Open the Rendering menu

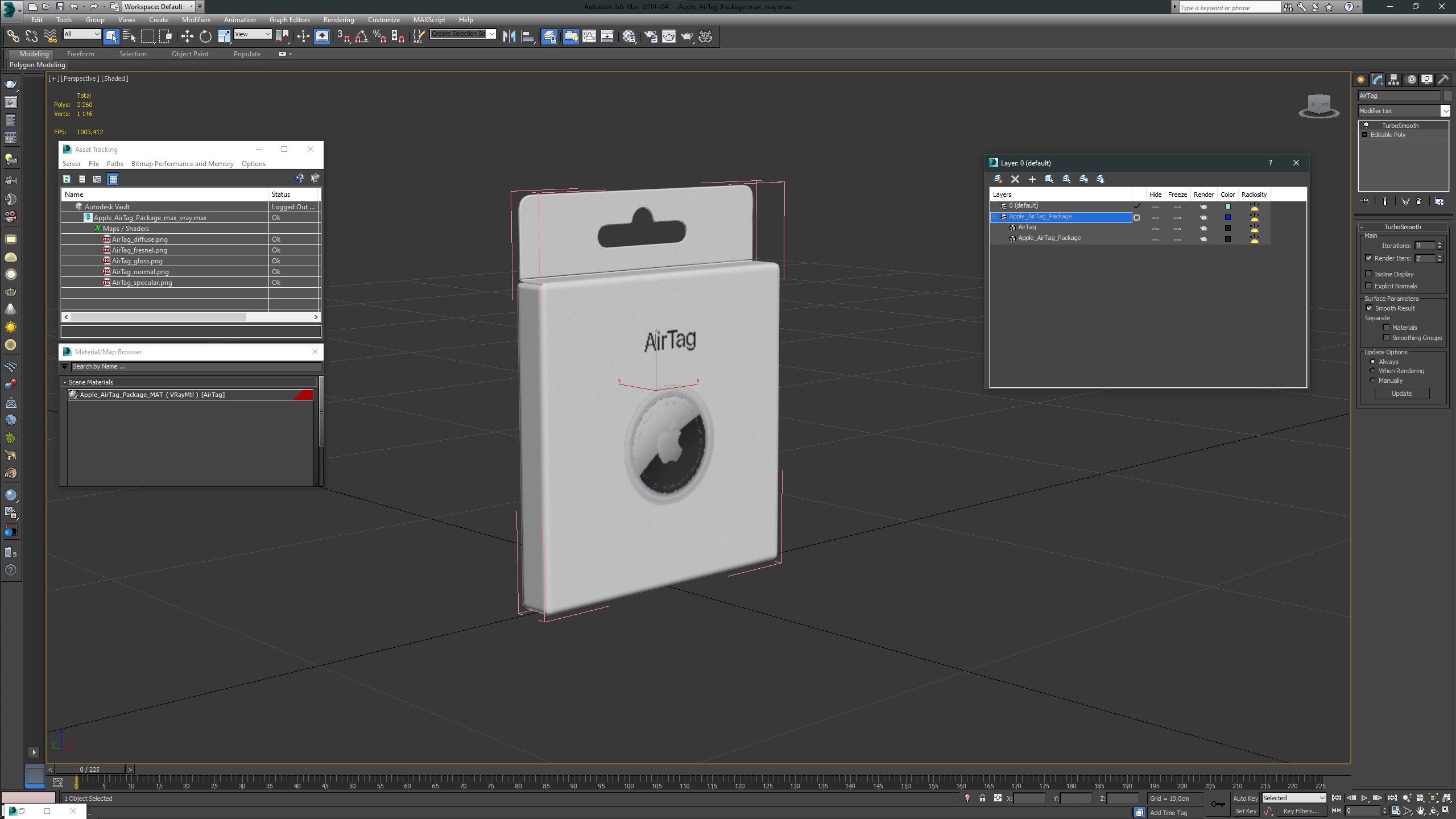click(x=338, y=19)
